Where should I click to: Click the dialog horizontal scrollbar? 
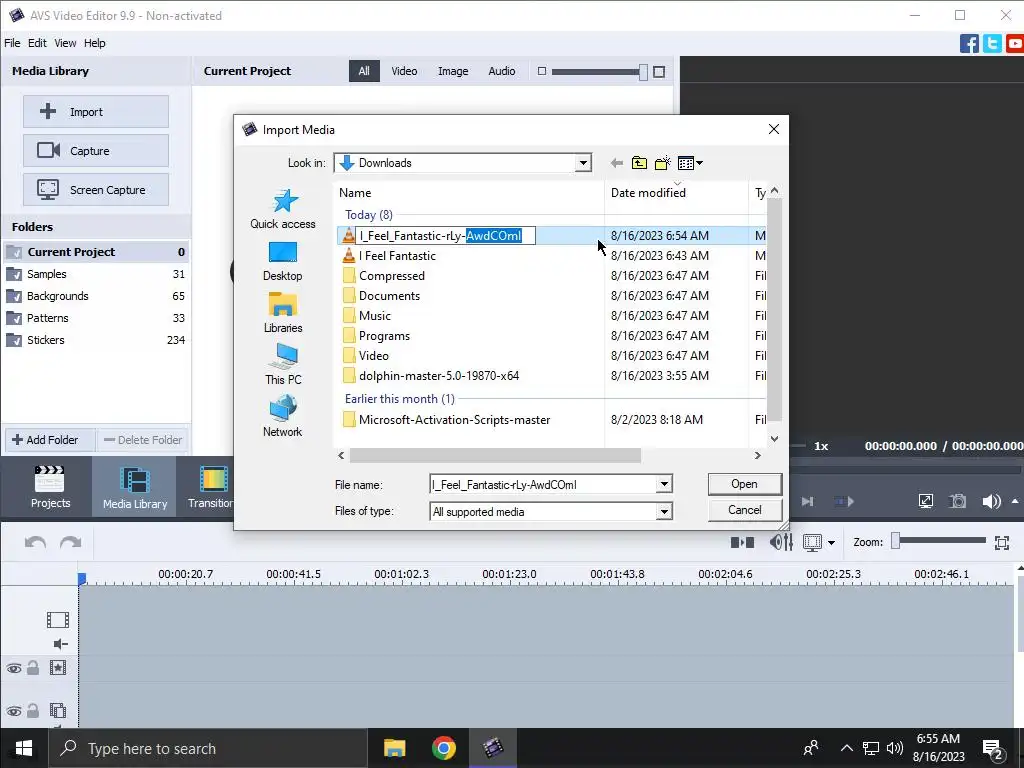(495, 455)
